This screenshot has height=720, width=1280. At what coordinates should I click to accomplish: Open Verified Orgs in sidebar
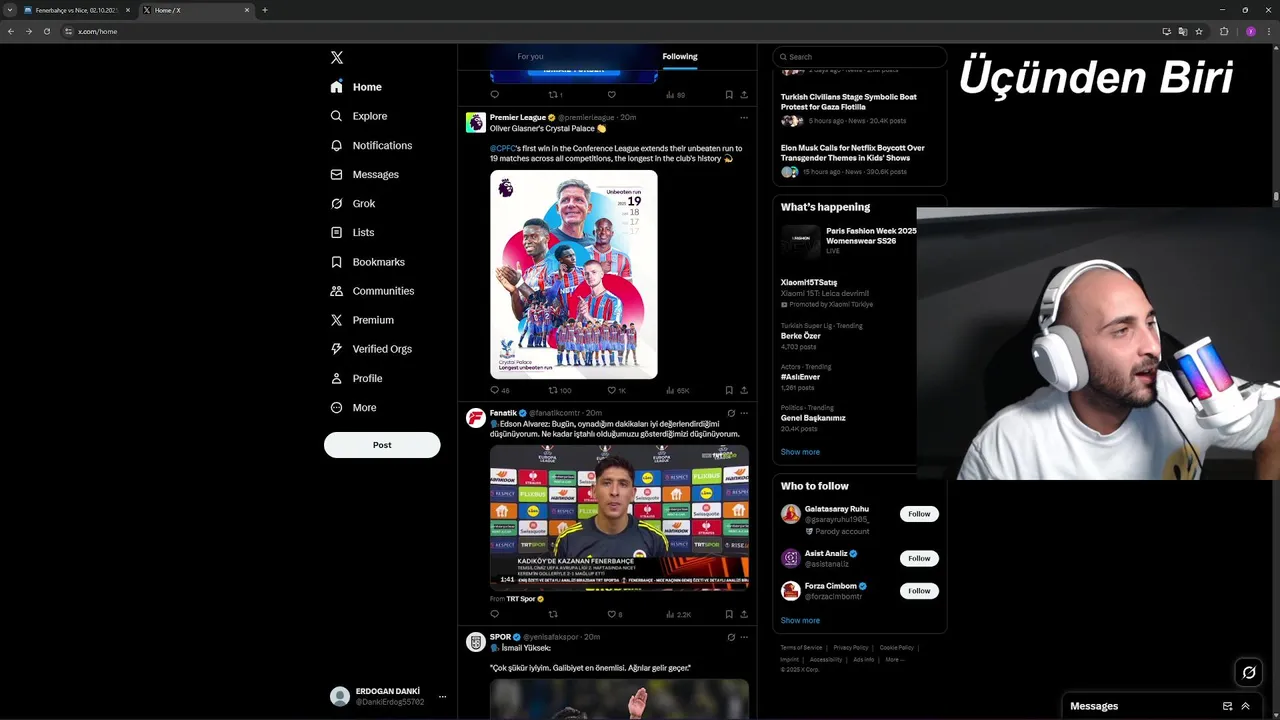tap(371, 349)
